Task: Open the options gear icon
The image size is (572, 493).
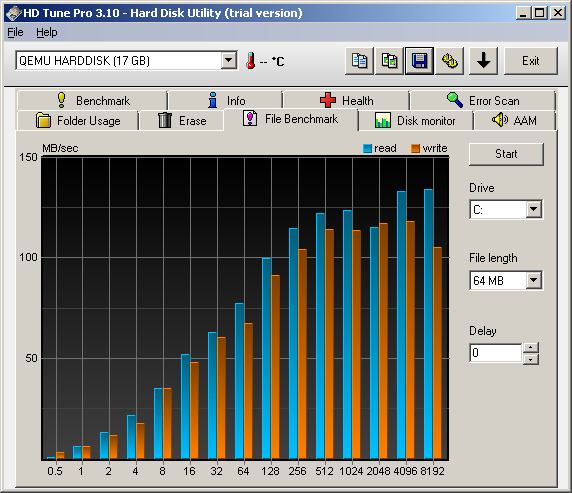Action: coord(449,61)
